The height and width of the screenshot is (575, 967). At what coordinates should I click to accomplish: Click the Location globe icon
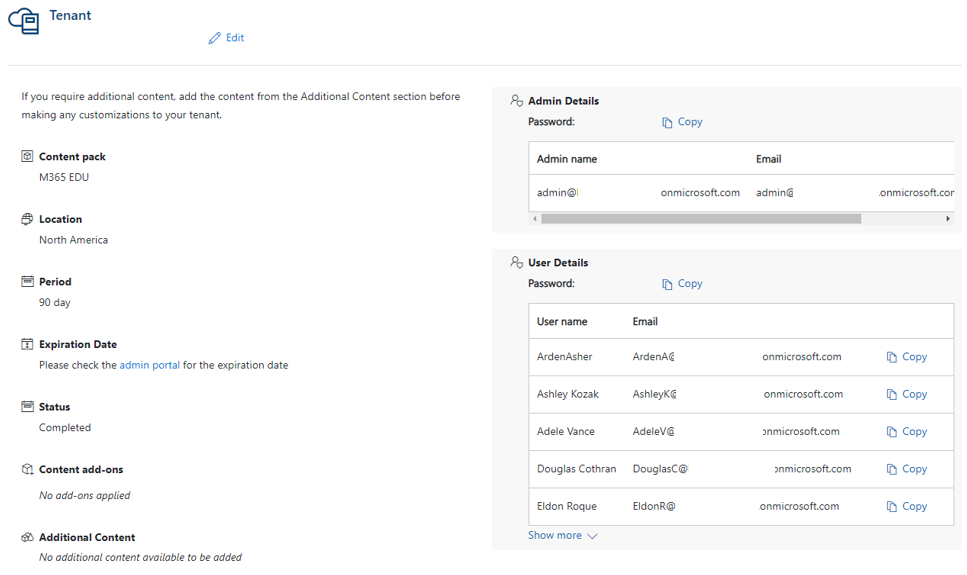coord(27,219)
